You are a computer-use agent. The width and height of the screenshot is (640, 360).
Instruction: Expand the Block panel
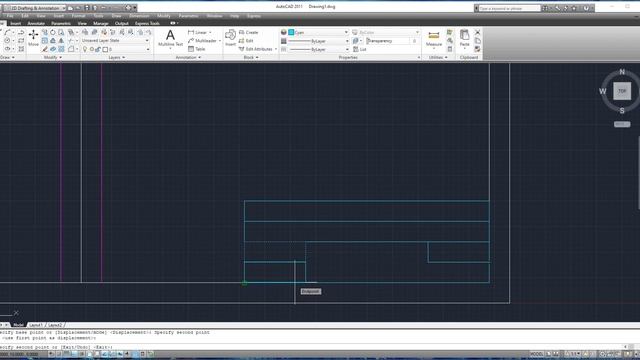[x=251, y=58]
